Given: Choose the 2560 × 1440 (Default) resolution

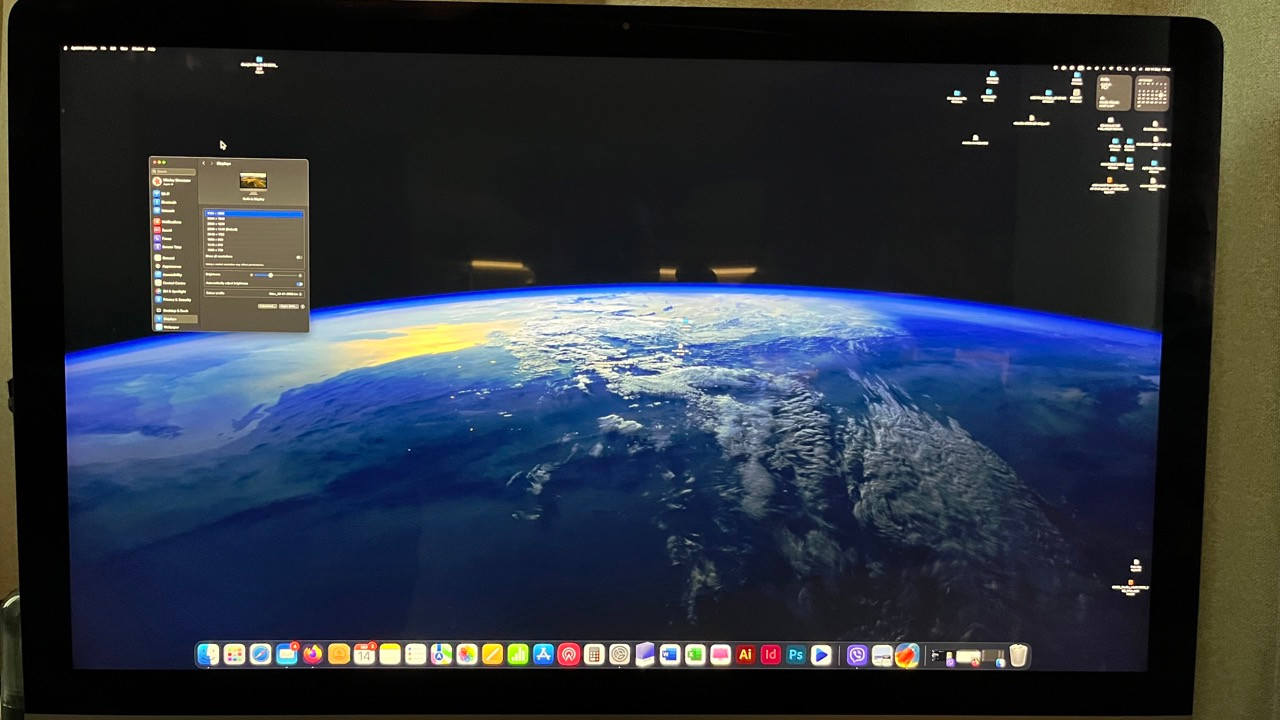Looking at the screenshot, I should 253,229.
